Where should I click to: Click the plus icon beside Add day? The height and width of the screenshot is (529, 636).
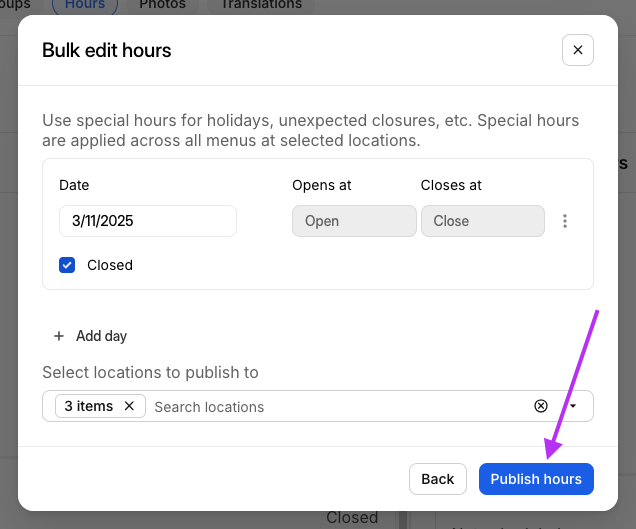coord(59,336)
